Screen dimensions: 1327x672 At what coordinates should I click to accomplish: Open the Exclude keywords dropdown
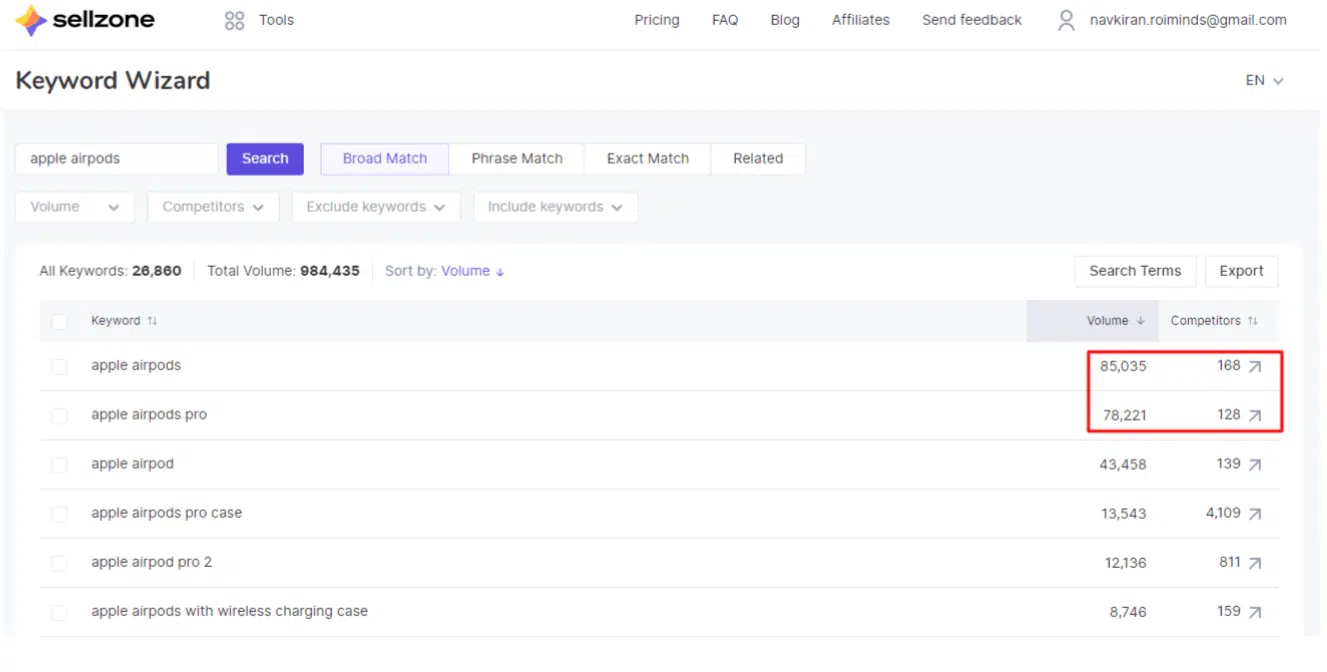(376, 207)
